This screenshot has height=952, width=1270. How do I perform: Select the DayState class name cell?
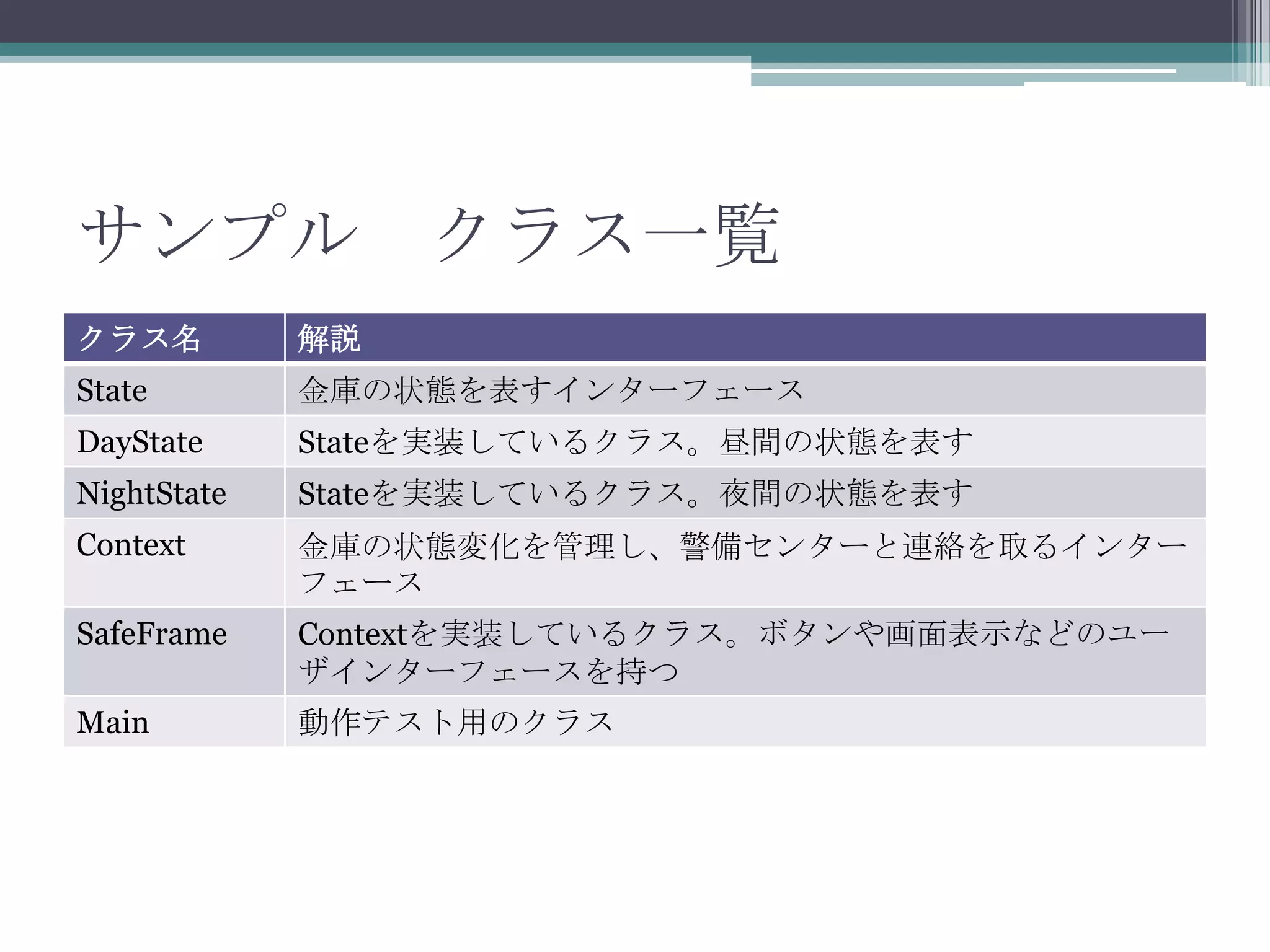click(x=174, y=441)
